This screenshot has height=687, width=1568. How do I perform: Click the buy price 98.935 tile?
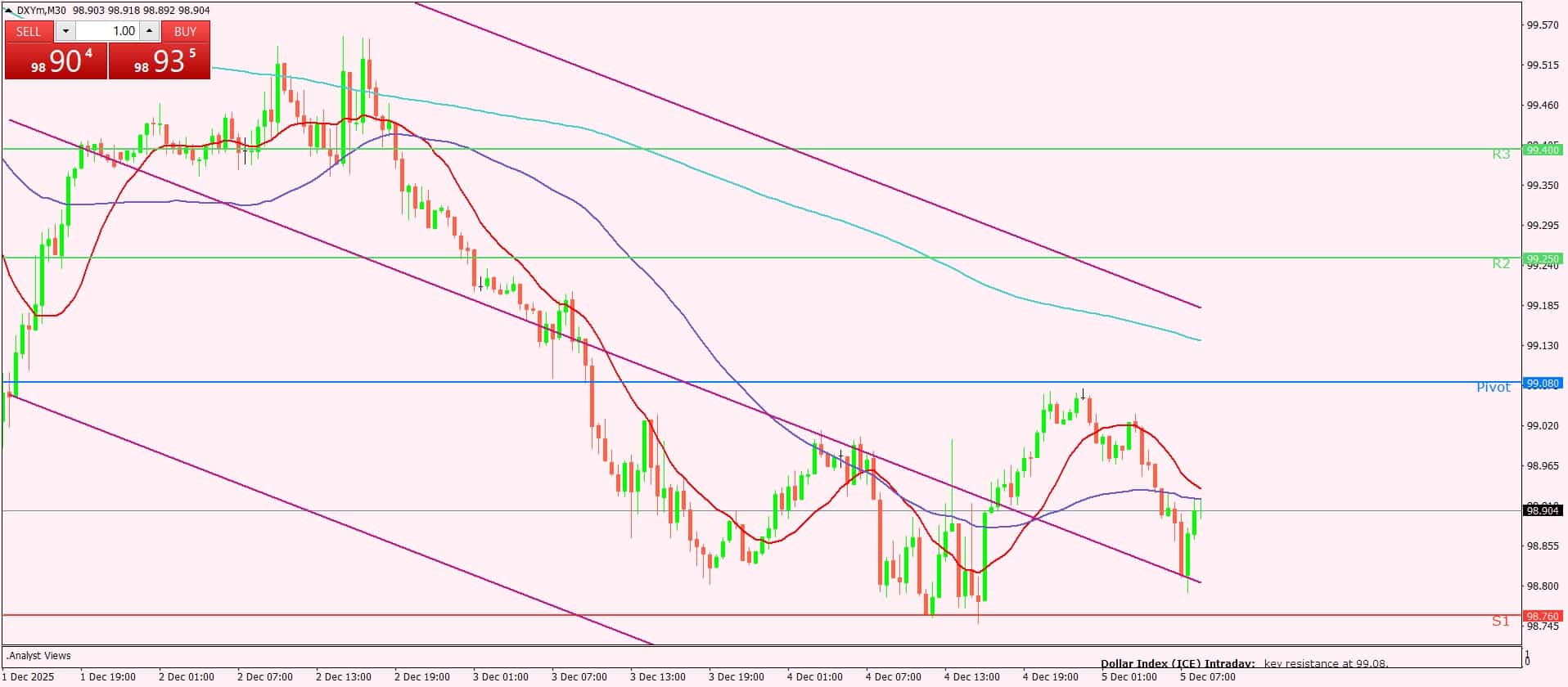pos(160,61)
